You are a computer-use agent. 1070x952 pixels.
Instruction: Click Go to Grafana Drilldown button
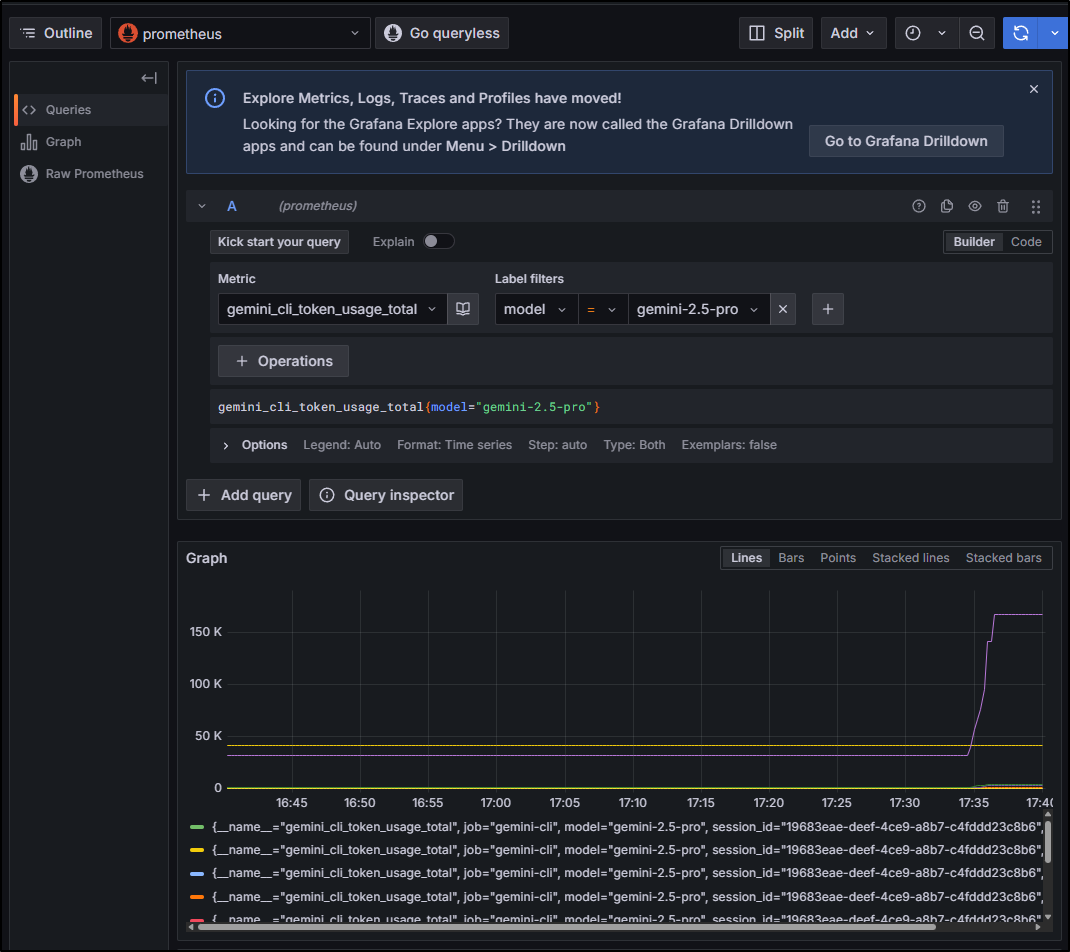coord(906,141)
